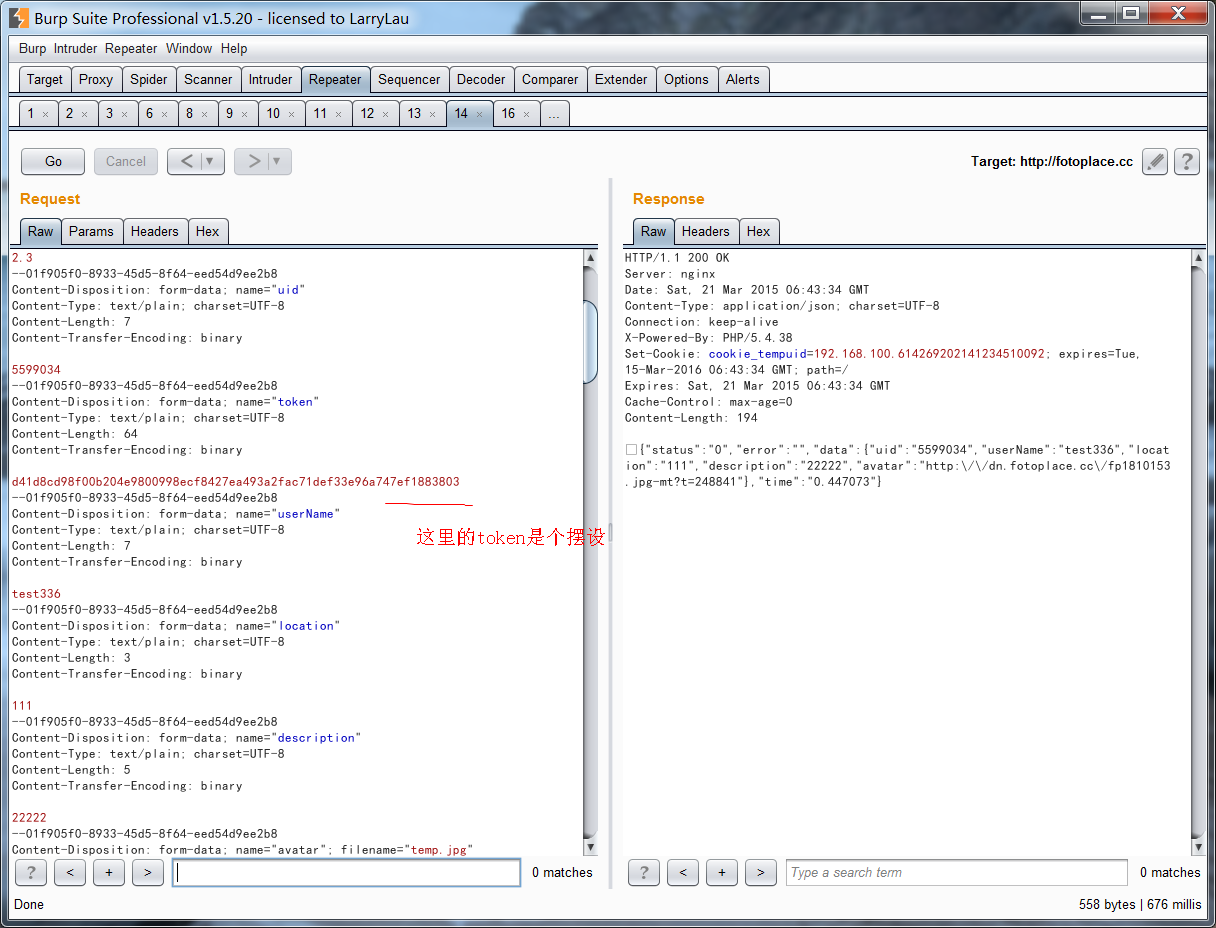Go to previous match in request search
This screenshot has width=1216, height=928.
tap(70, 873)
